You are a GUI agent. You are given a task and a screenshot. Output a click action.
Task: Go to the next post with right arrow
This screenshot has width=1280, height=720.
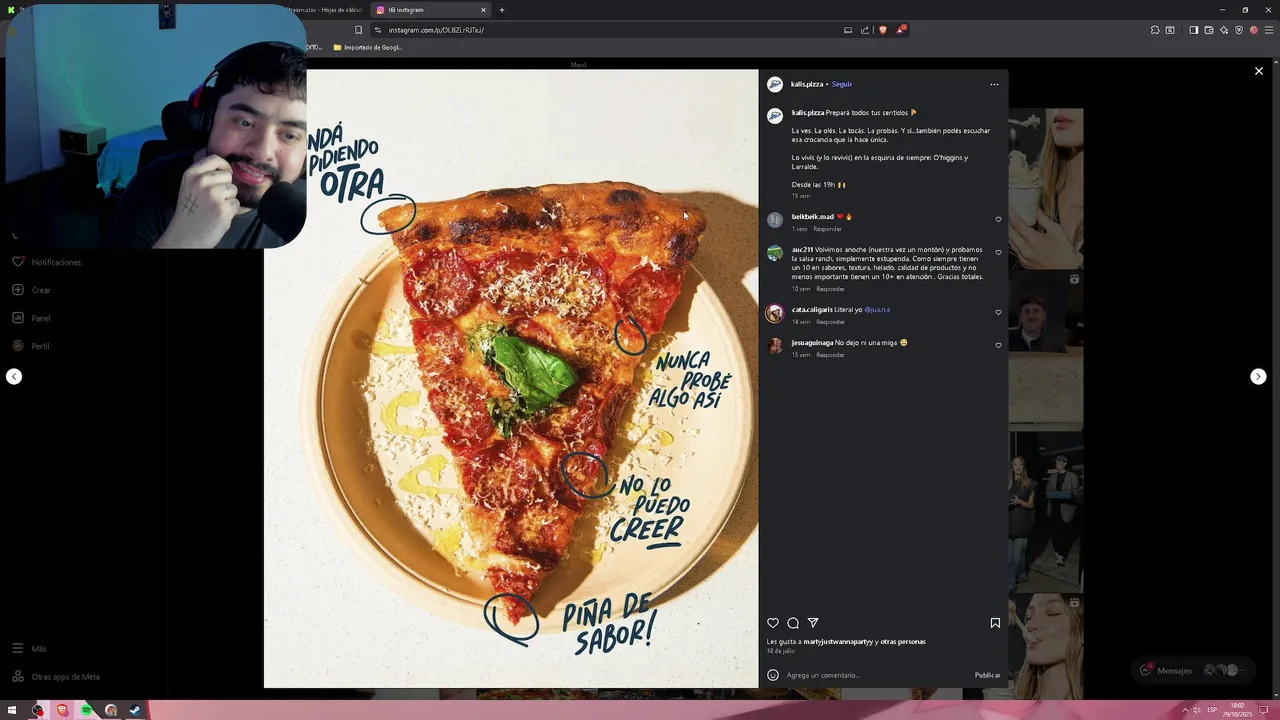(x=1258, y=376)
